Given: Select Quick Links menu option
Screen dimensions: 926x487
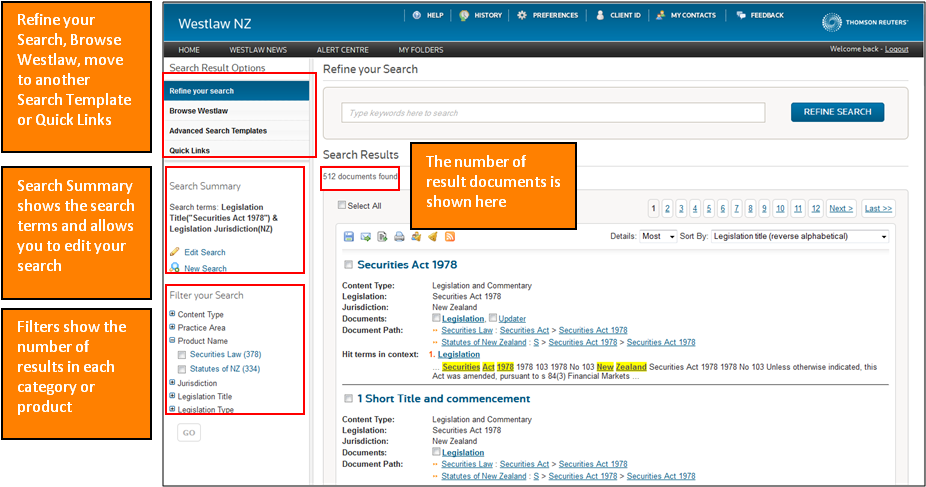Looking at the screenshot, I should click(x=236, y=150).
